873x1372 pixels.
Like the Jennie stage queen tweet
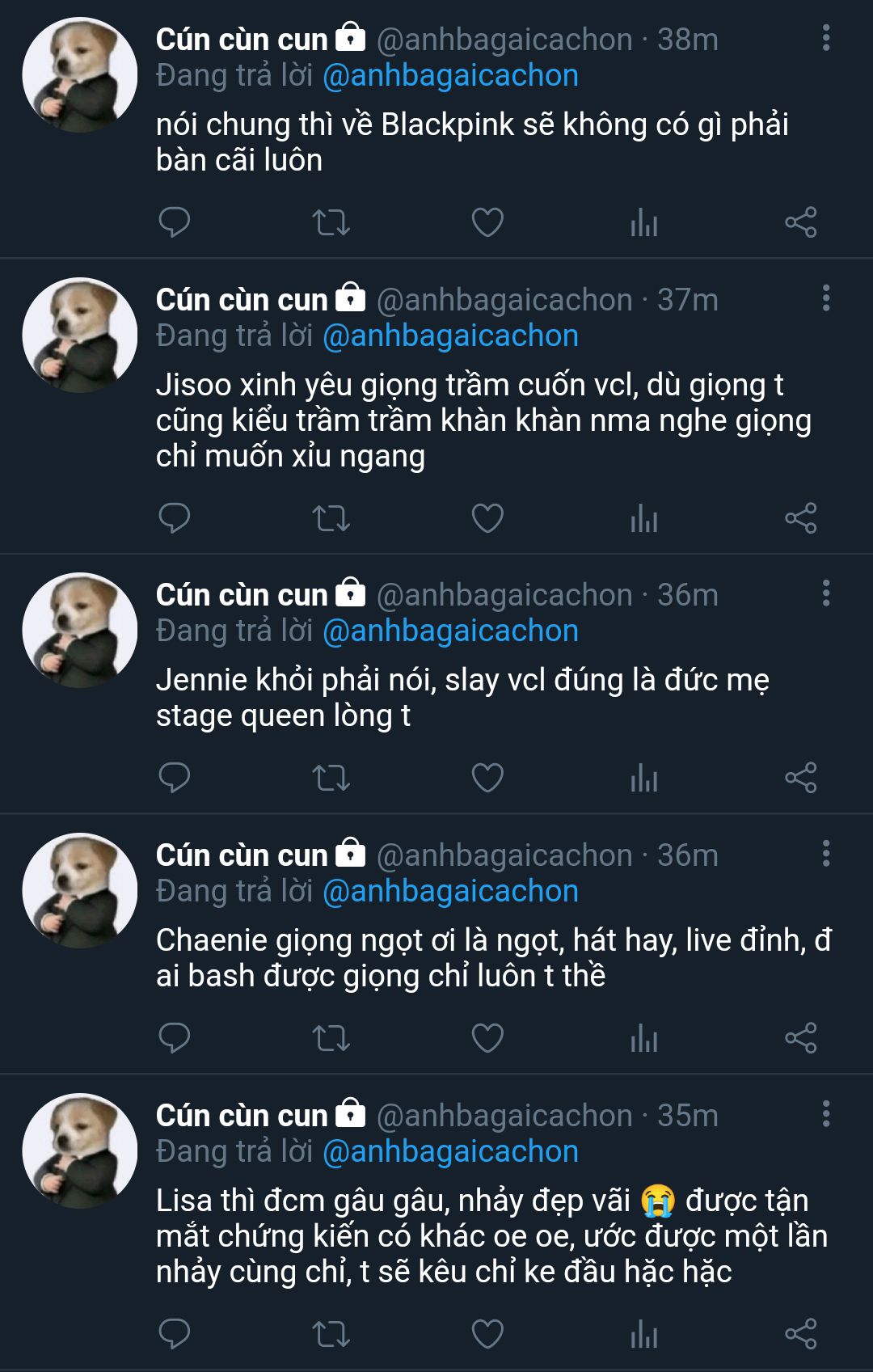coord(487,778)
